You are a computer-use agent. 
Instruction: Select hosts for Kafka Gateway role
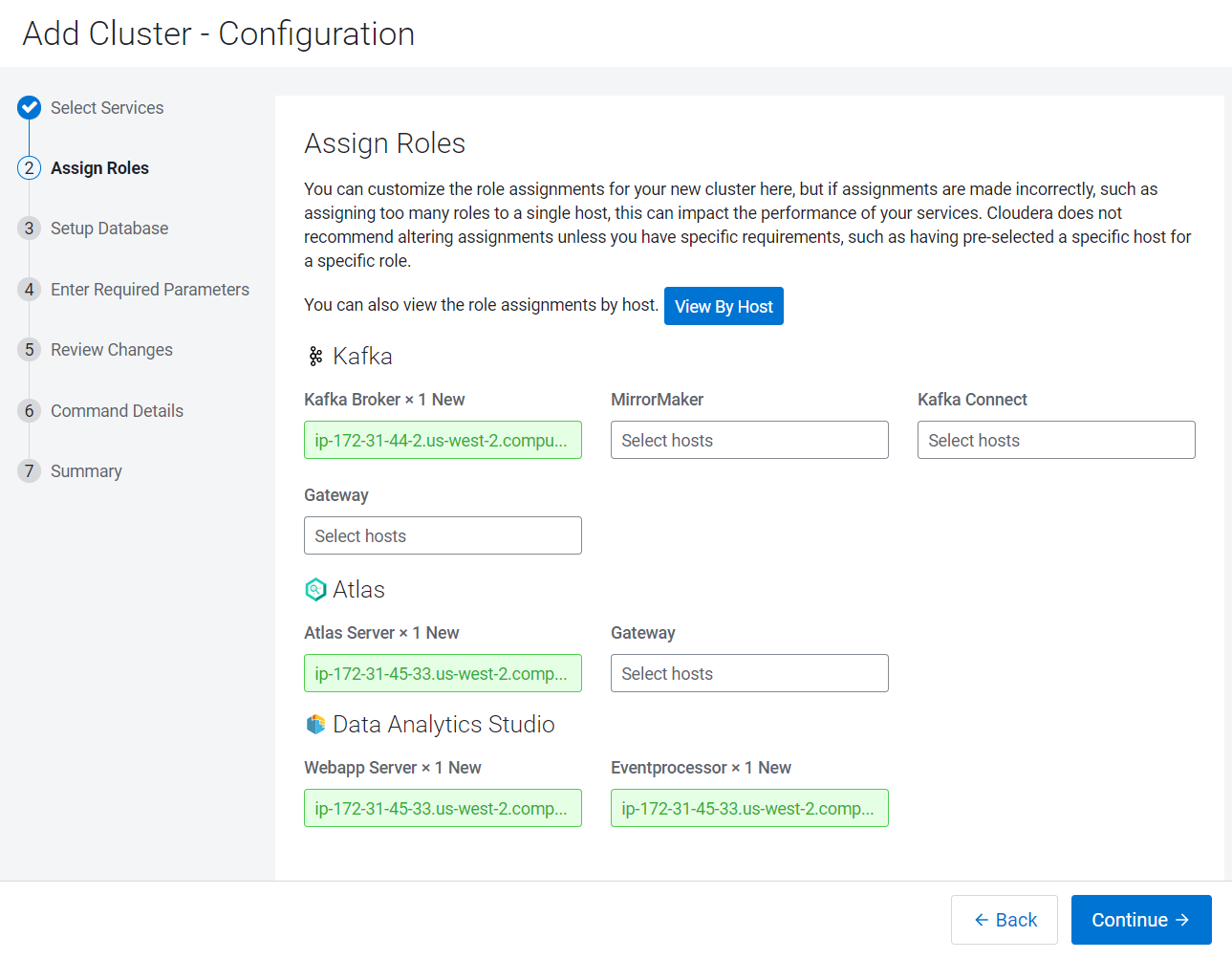[443, 535]
